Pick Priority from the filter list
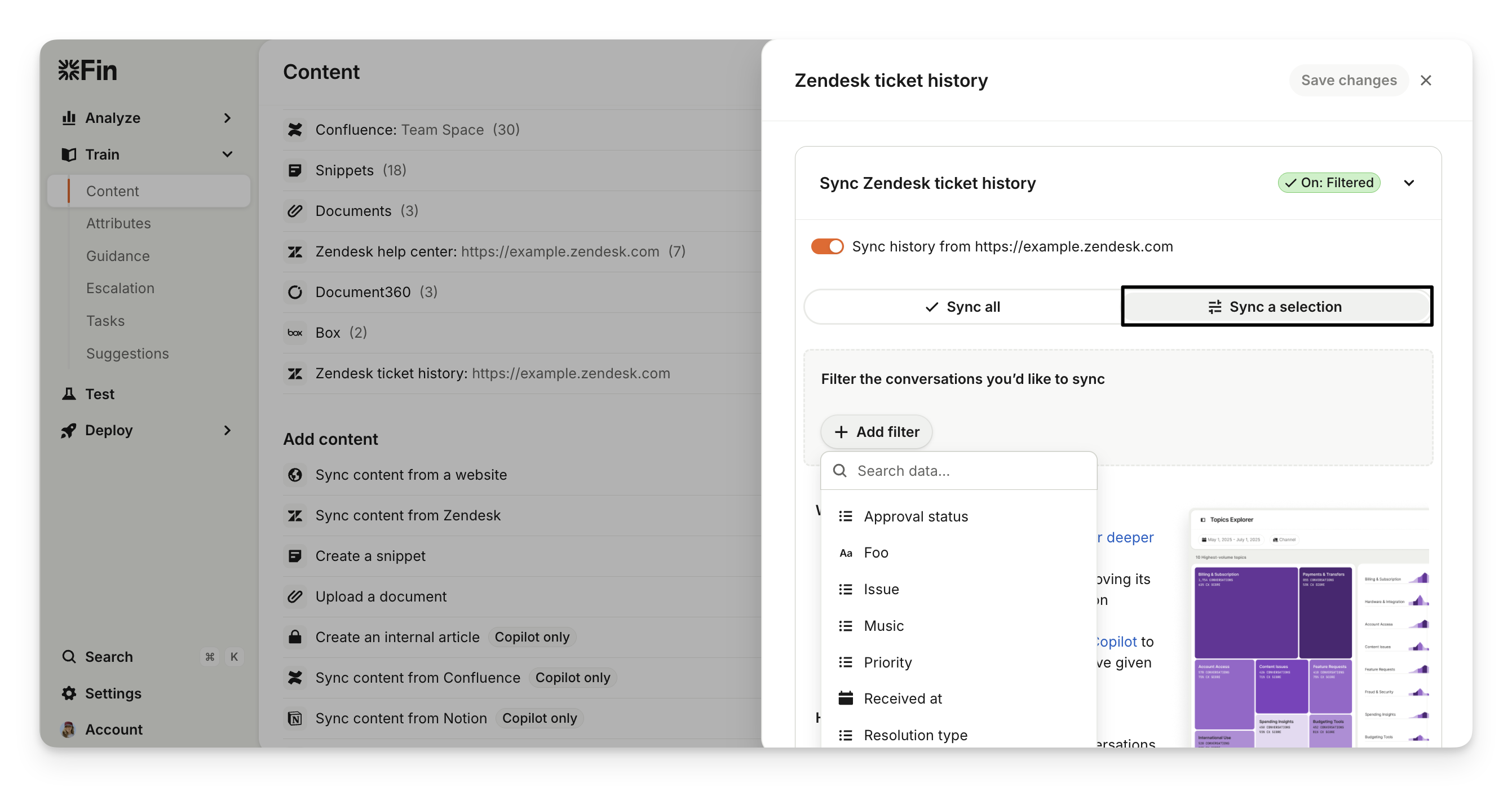The height and width of the screenshot is (787, 1512). pyautogui.click(x=887, y=662)
